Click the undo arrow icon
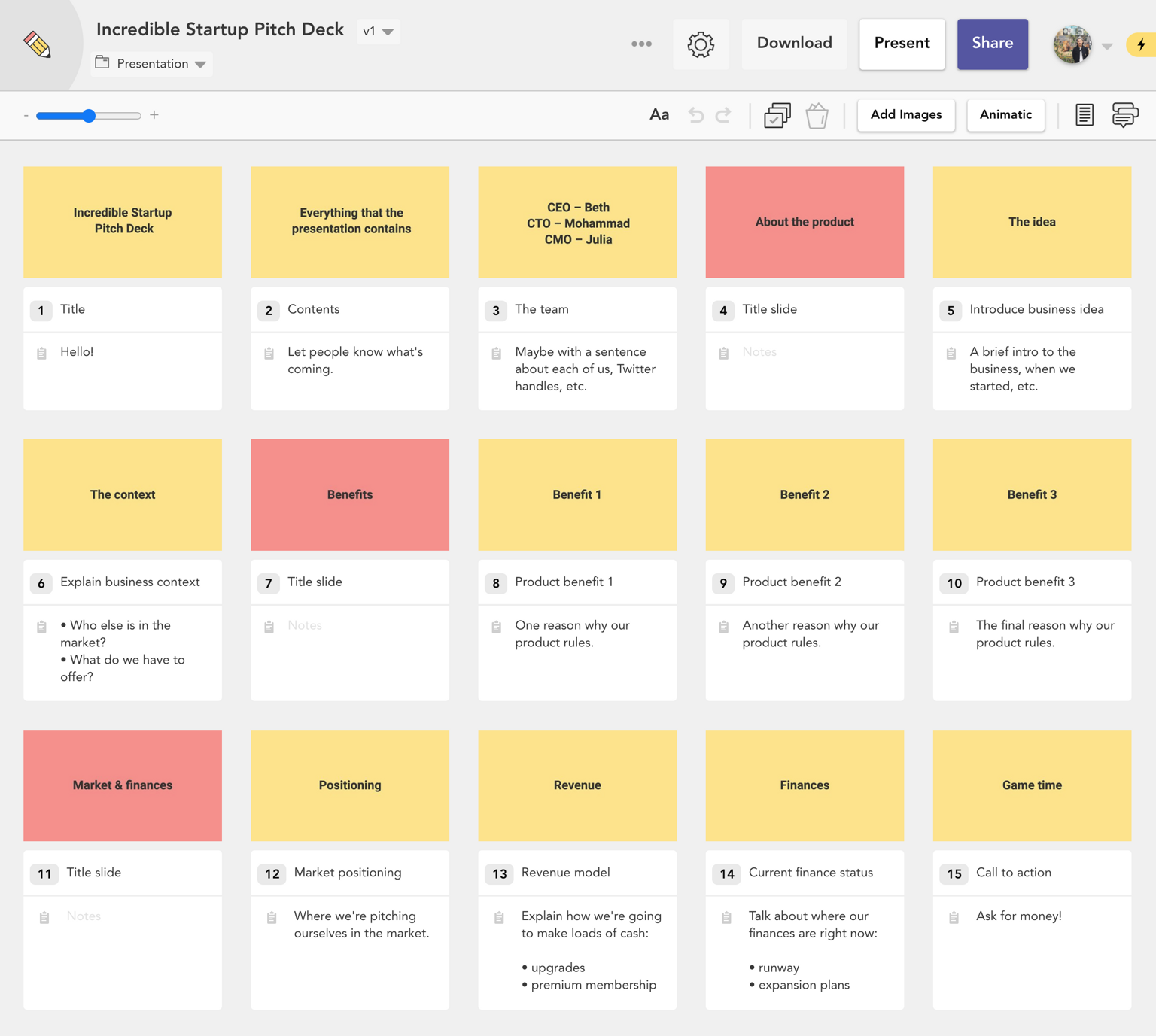 click(x=695, y=115)
